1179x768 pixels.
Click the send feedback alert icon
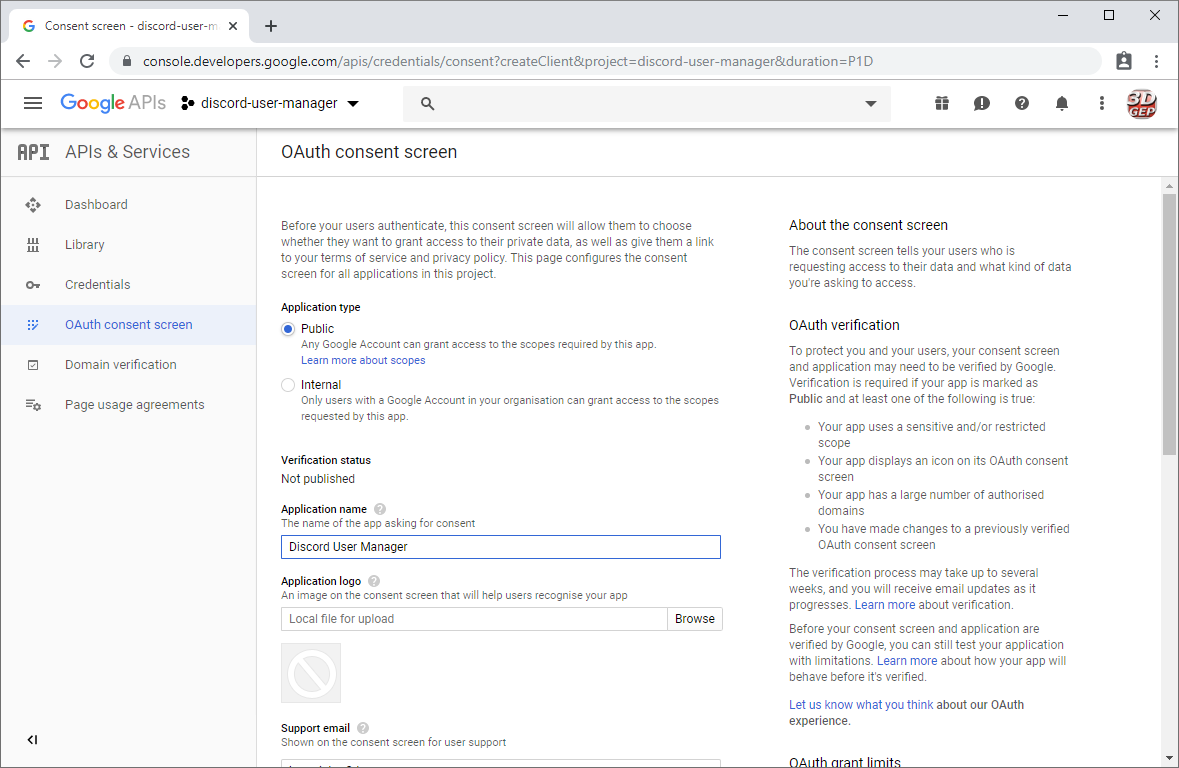tap(981, 103)
